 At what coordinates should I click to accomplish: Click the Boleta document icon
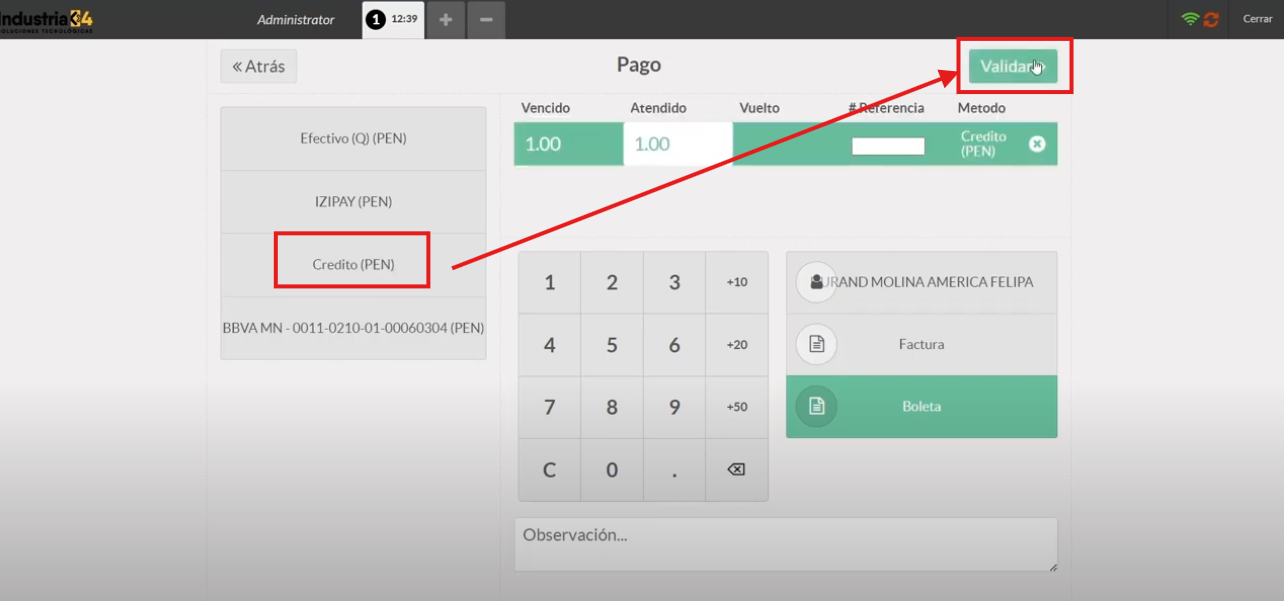(816, 407)
